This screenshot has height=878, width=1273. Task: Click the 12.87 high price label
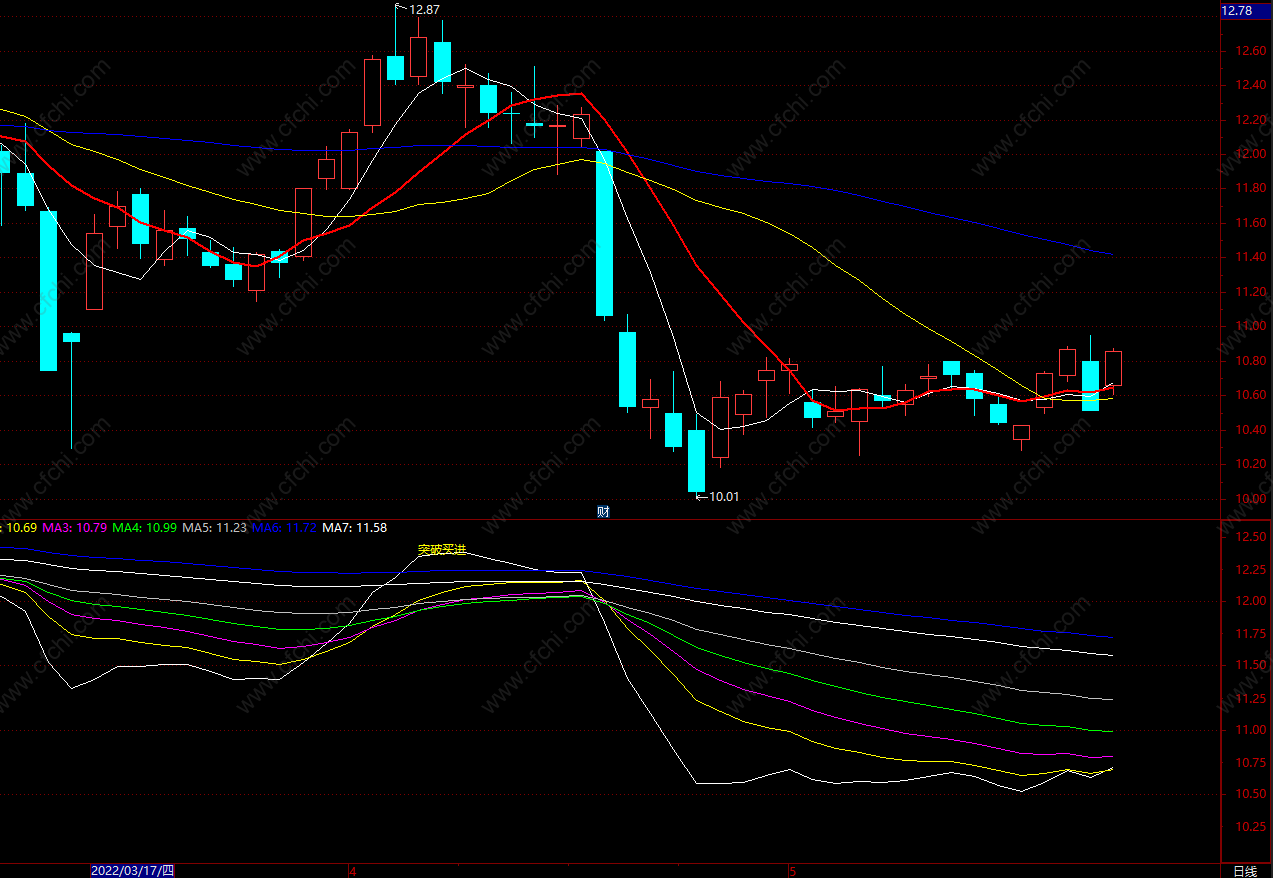click(x=424, y=10)
